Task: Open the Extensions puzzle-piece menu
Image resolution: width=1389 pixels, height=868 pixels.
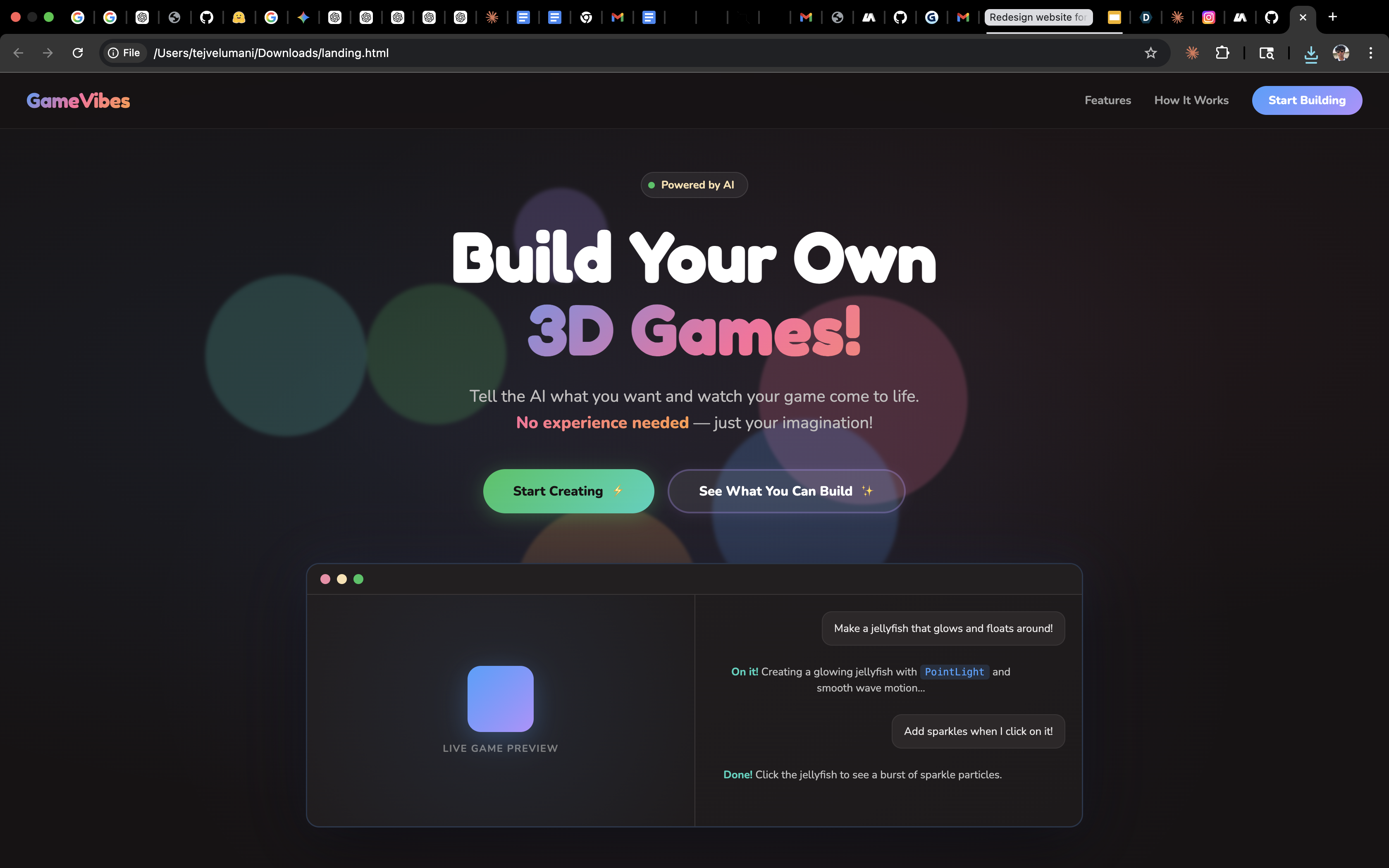Action: coord(1222,53)
